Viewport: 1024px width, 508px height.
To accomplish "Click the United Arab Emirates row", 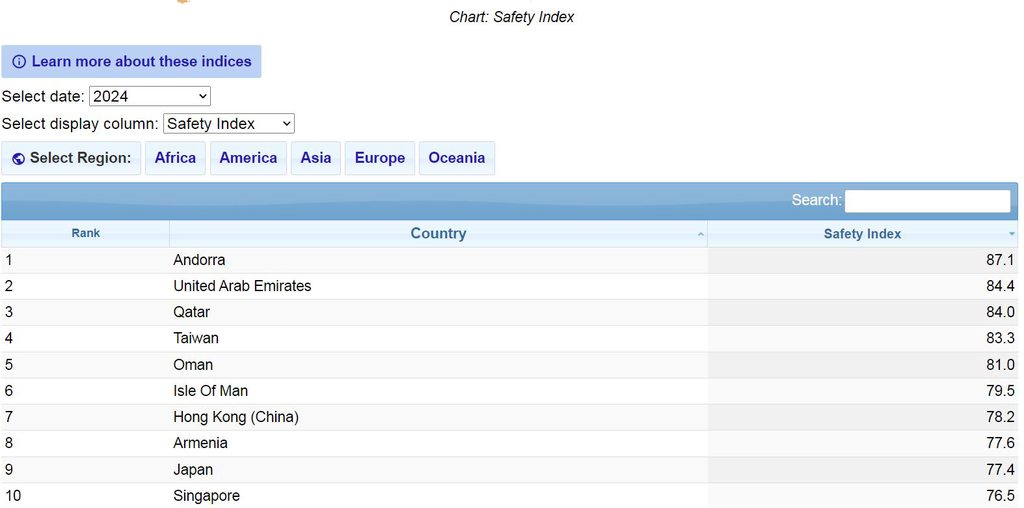I will click(x=242, y=286).
